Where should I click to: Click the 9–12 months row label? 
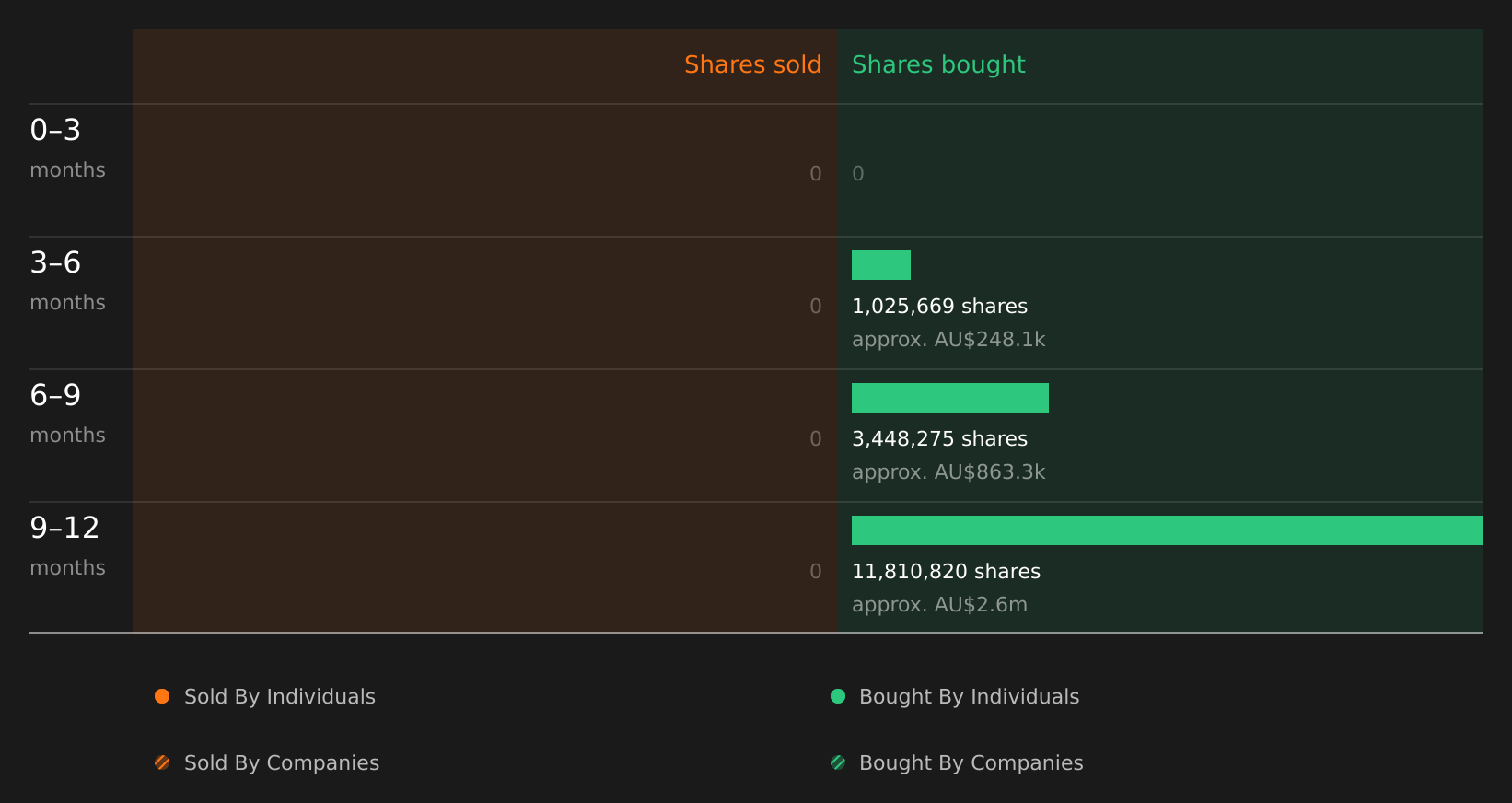(67, 547)
